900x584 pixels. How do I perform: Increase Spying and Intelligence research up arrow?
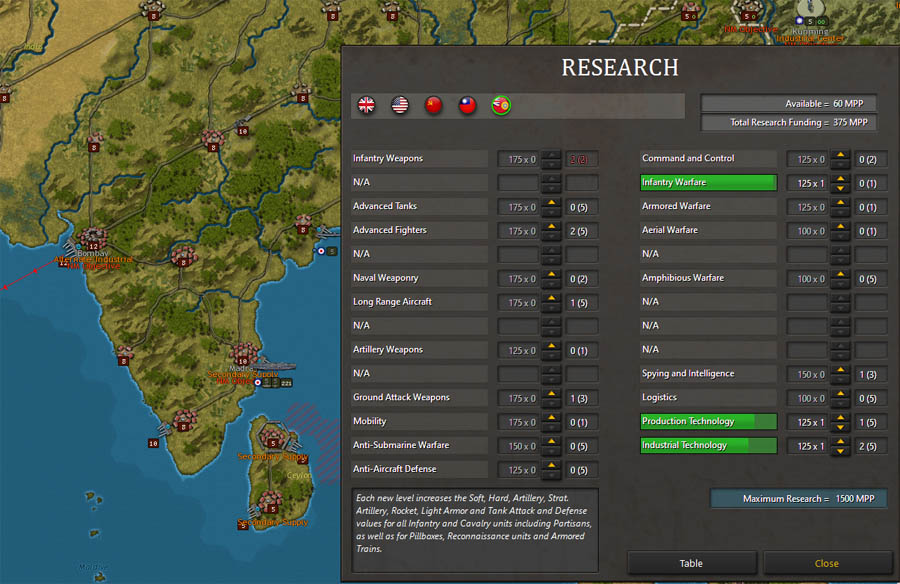(840, 370)
